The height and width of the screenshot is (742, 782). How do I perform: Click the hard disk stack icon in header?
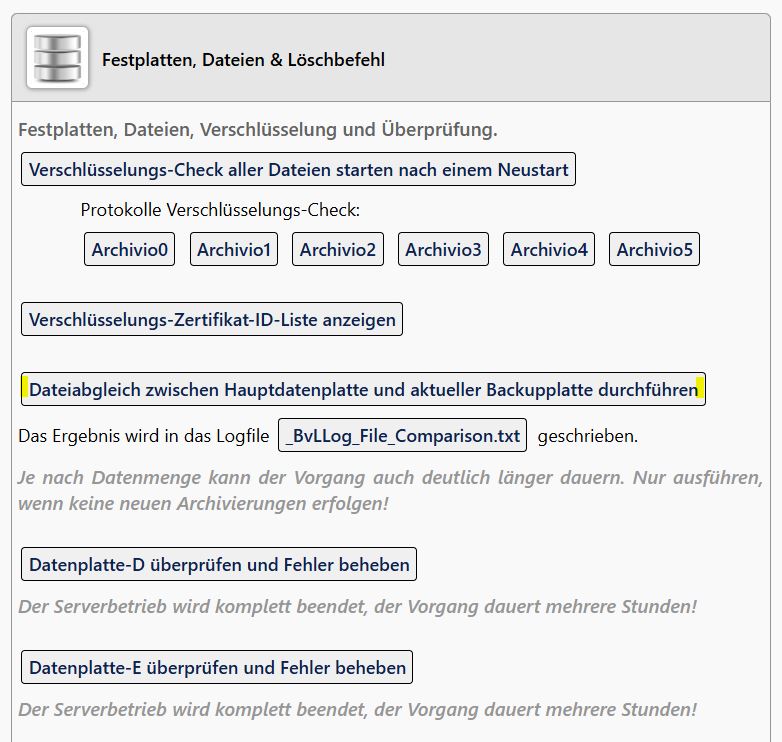click(57, 58)
